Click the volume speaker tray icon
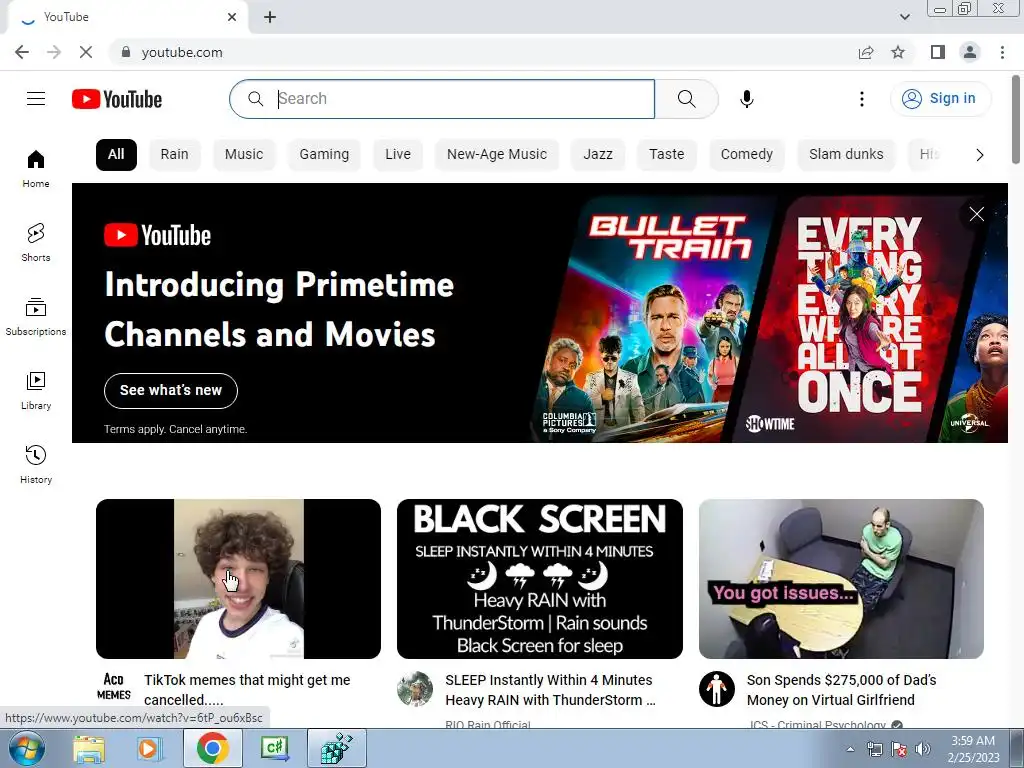1024x768 pixels. pos(922,749)
